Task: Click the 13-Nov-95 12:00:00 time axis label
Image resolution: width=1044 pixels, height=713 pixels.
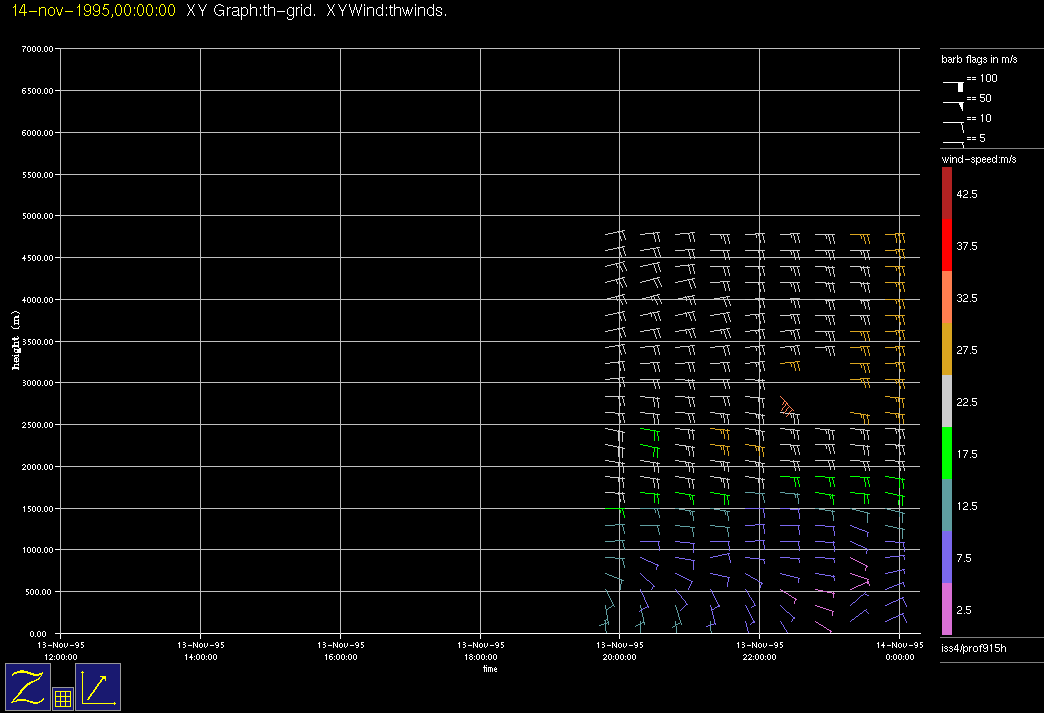Action: pos(61,651)
